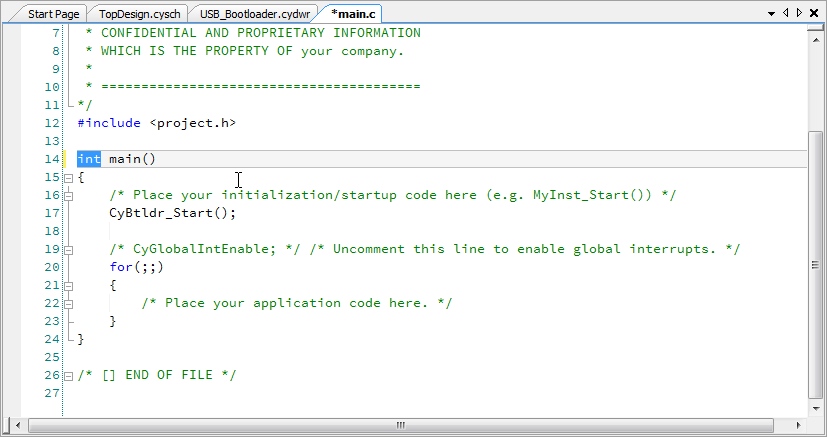Open the active documents dropdown arrow
The image size is (827, 437).
coord(771,14)
